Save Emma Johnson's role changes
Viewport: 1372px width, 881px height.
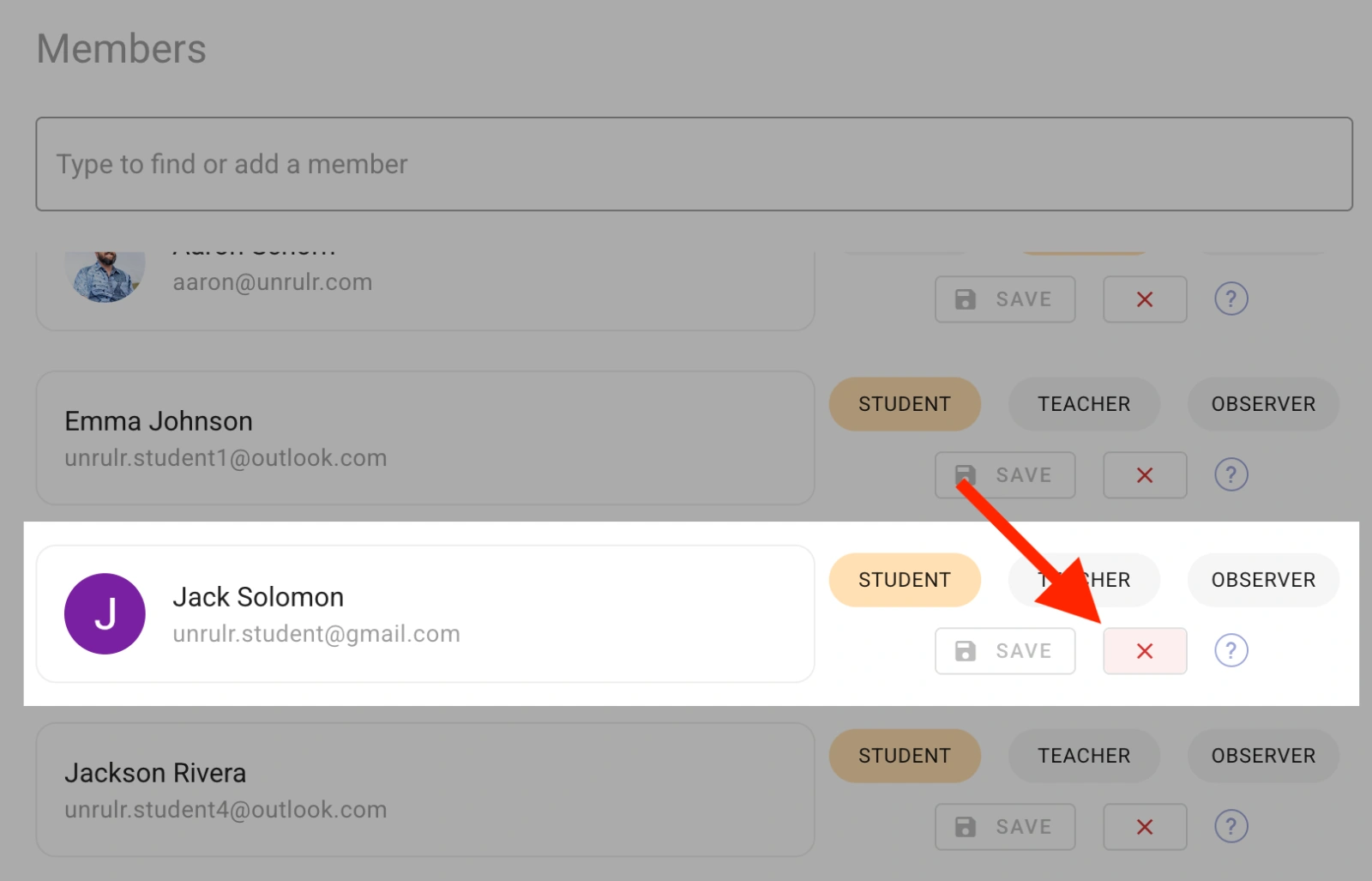point(1004,475)
